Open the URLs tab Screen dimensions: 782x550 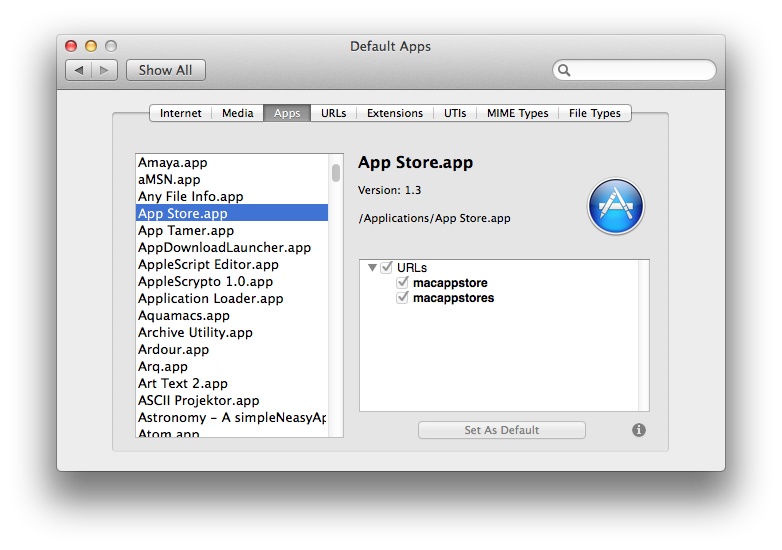click(333, 113)
